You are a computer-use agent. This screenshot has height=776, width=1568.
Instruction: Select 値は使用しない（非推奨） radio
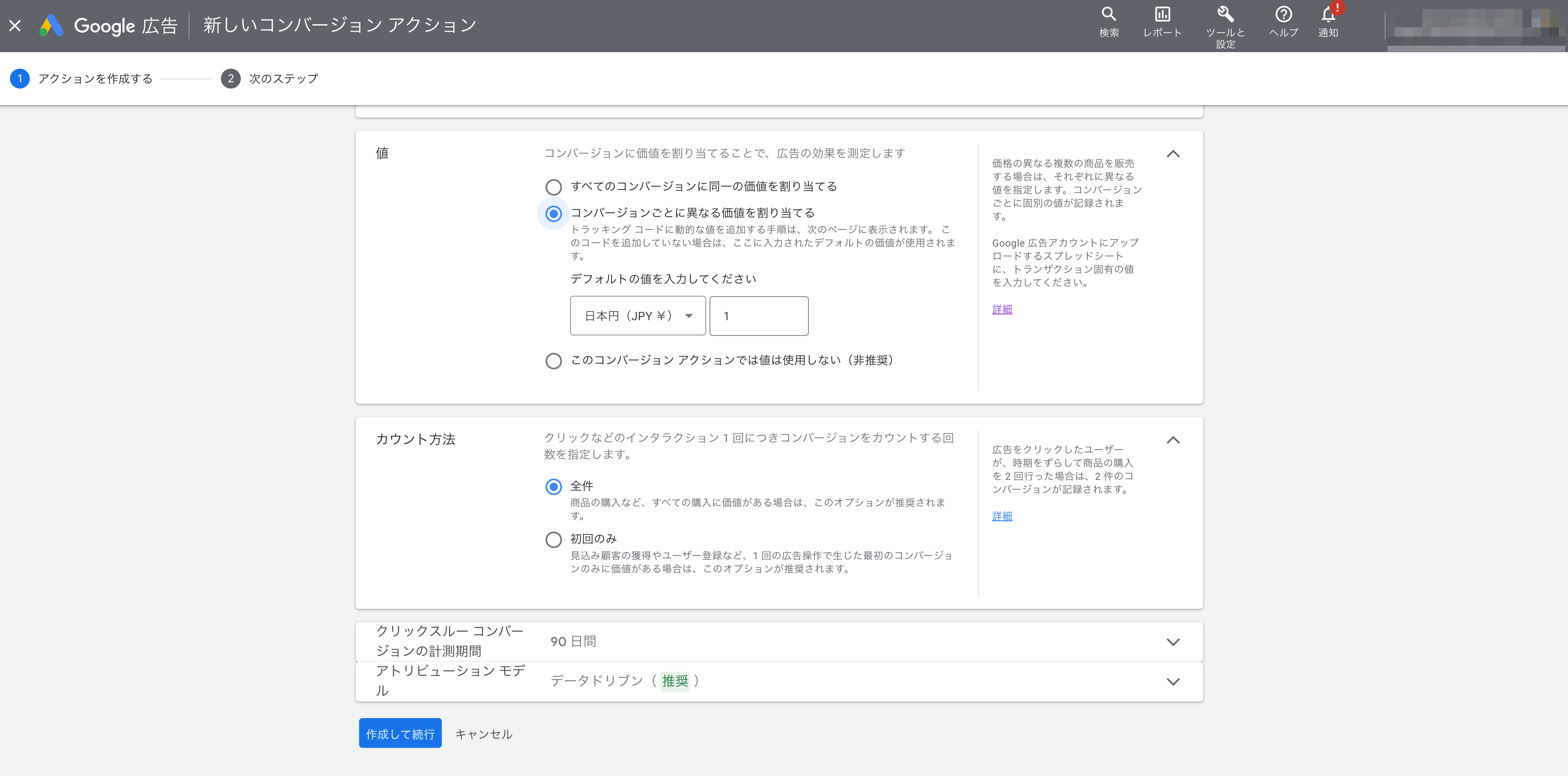tap(553, 361)
